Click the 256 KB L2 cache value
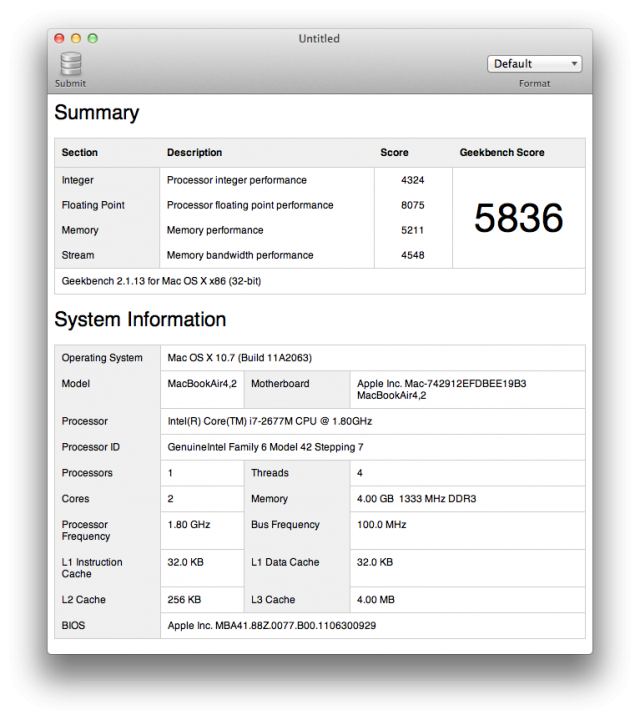This screenshot has height=721, width=640. tap(184, 600)
